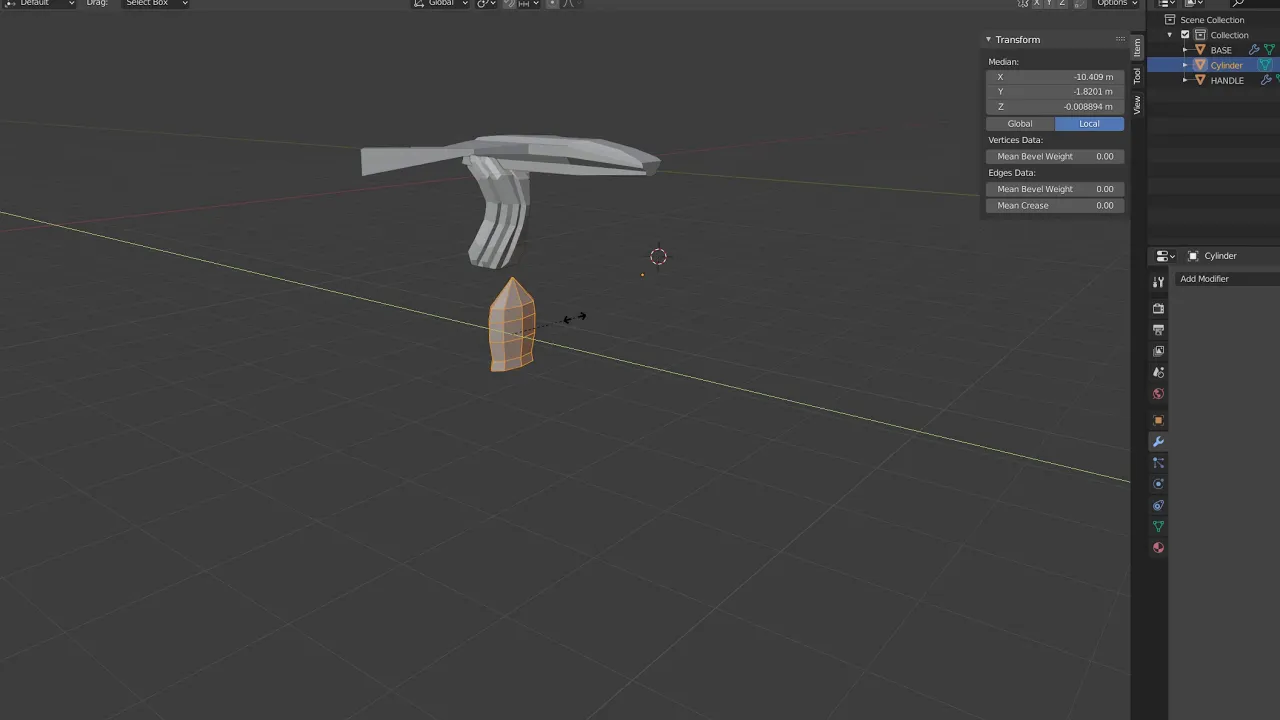Open the pivot point dropdown
1280x720 pixels.
tap(486, 3)
